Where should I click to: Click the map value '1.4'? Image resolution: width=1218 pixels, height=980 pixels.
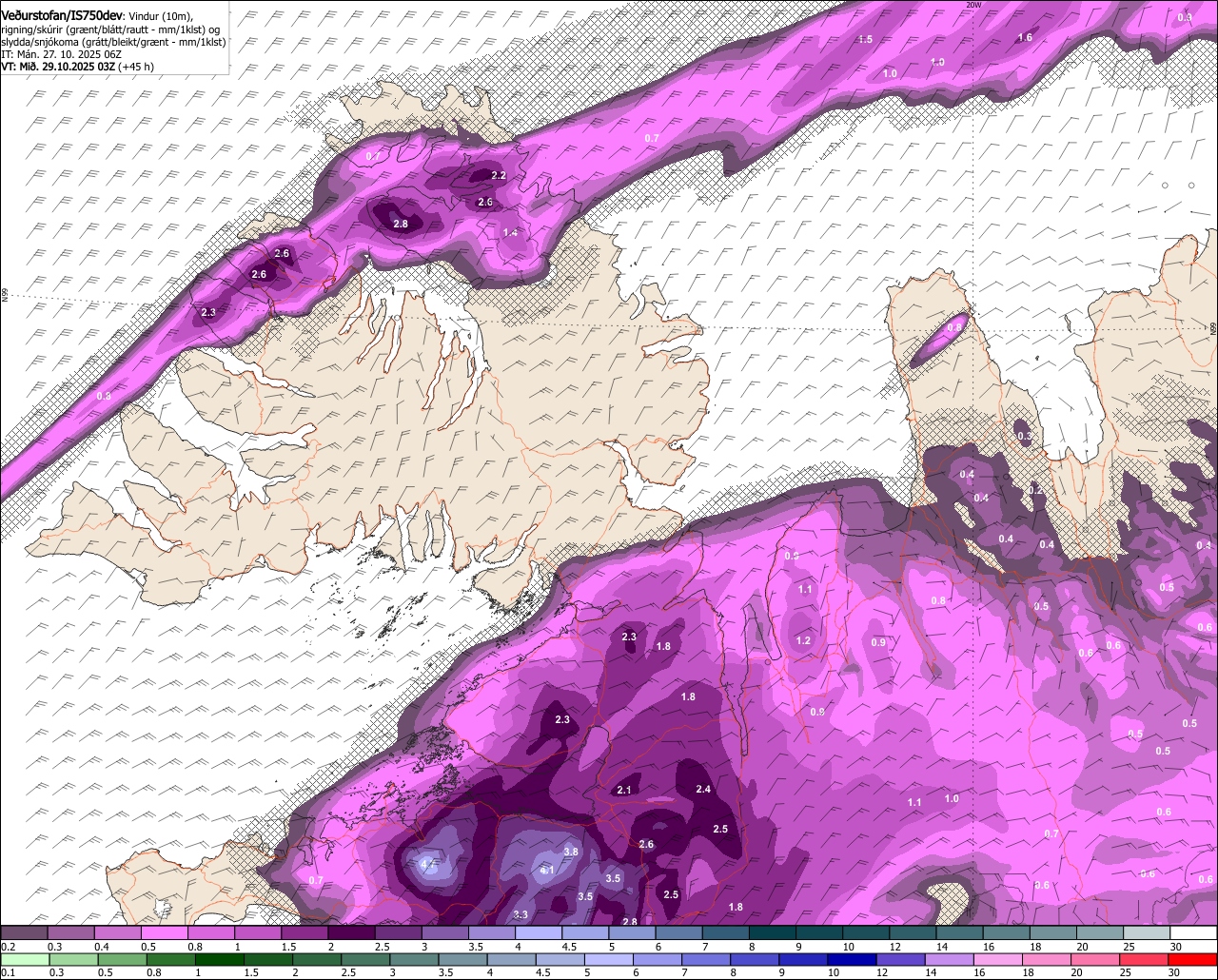(510, 232)
